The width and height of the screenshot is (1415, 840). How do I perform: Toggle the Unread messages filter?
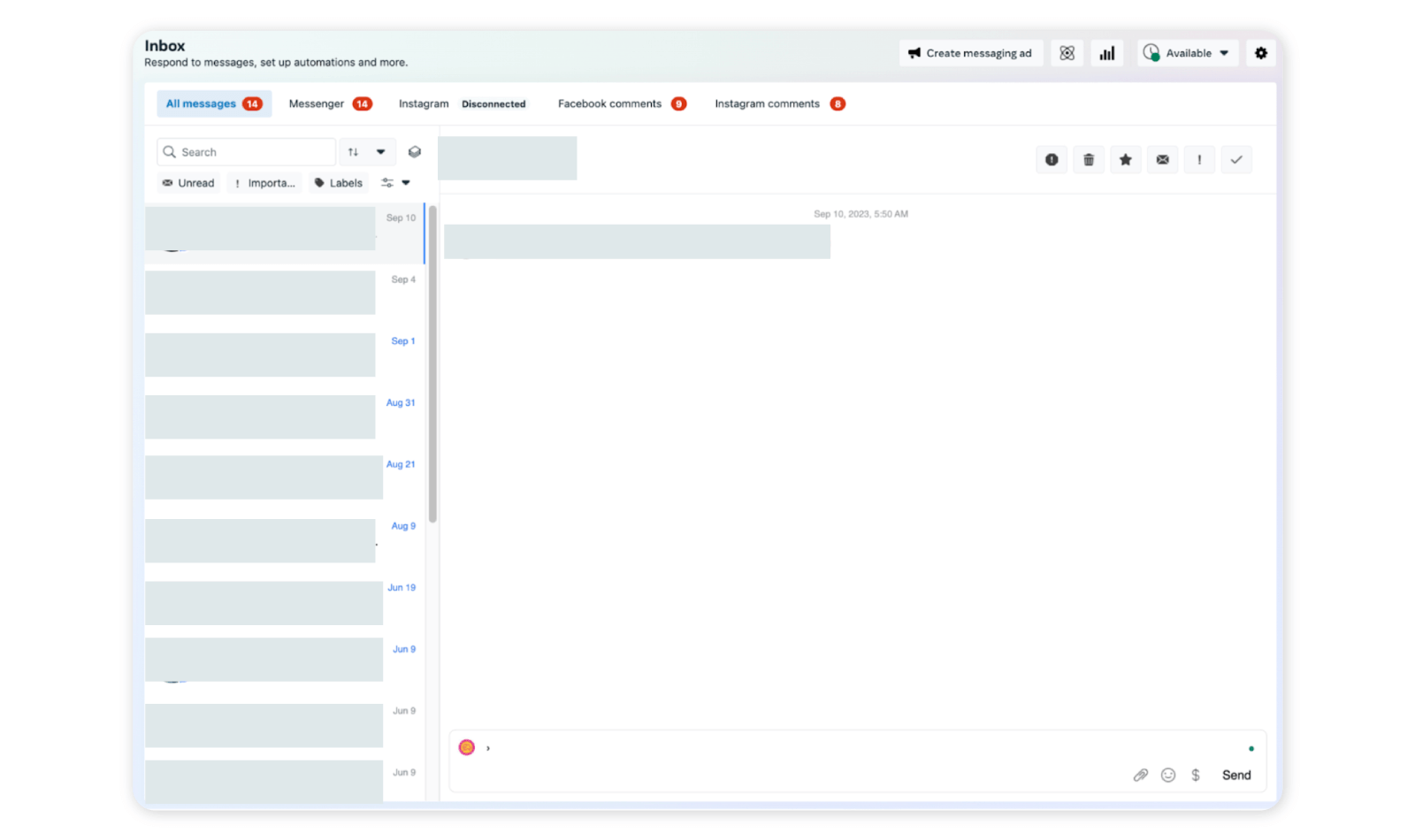pos(187,183)
